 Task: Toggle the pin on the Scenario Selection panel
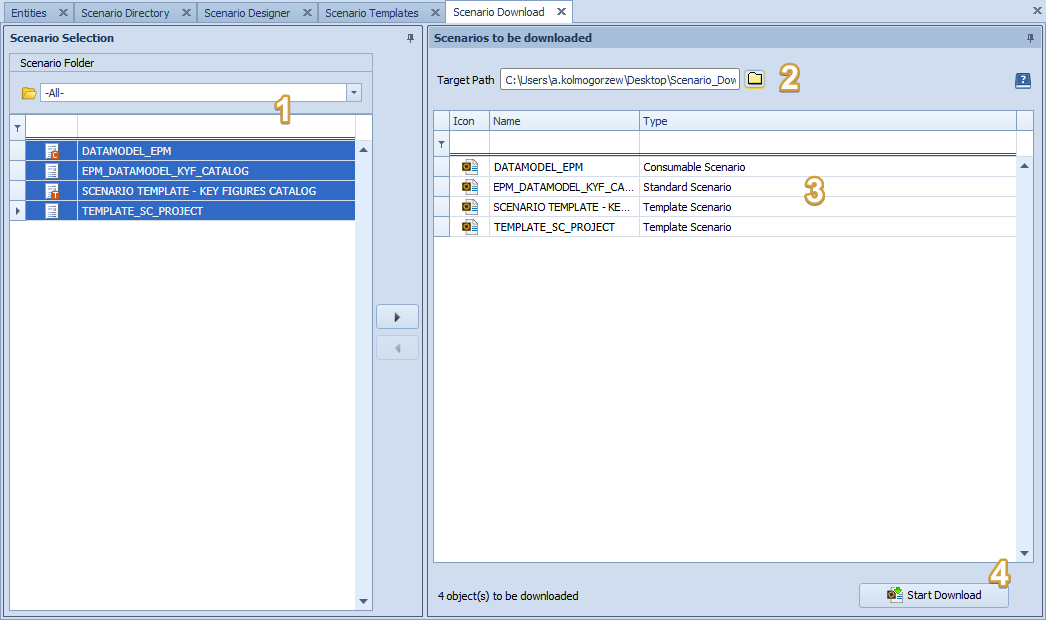(x=411, y=37)
